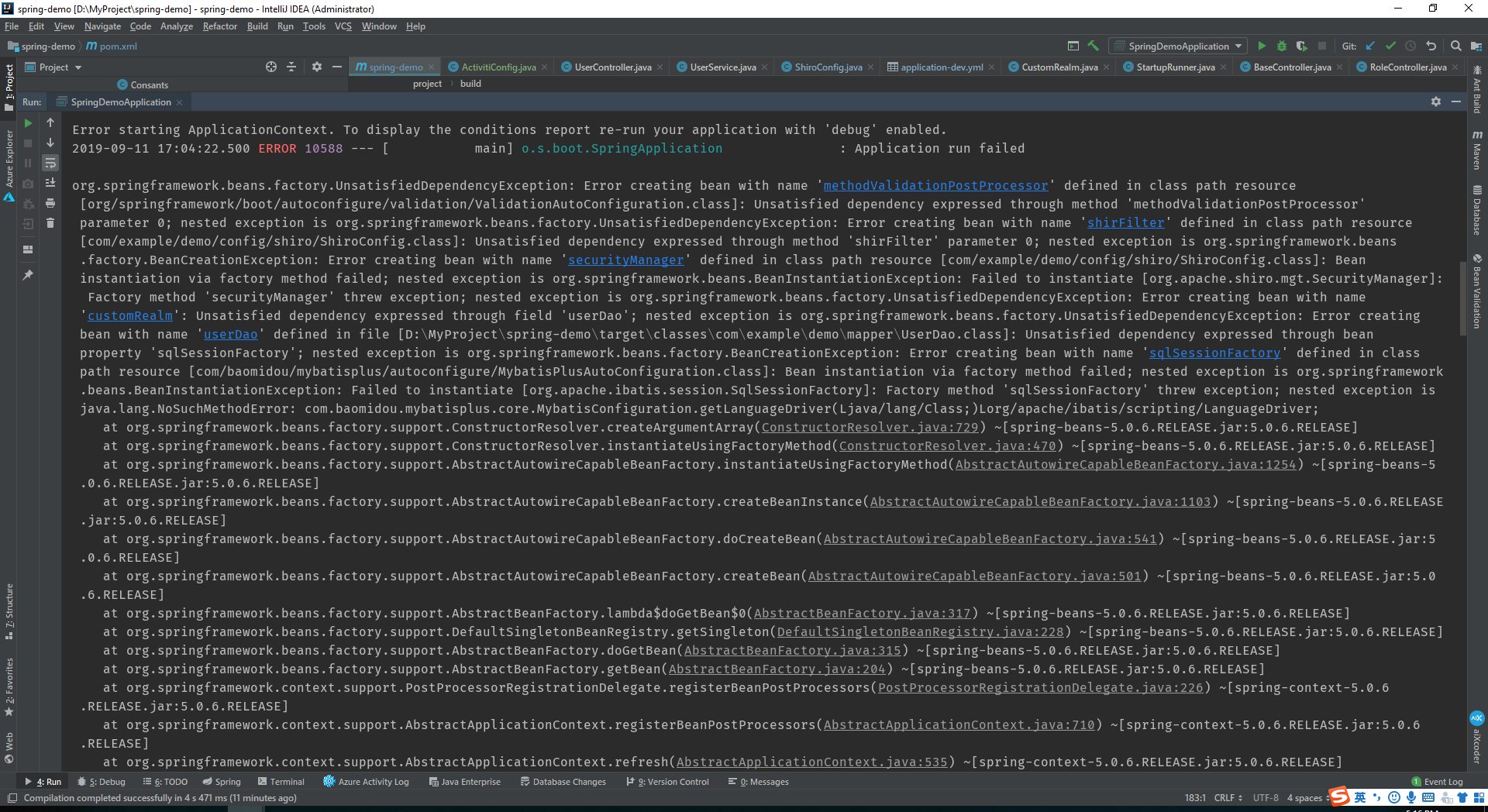1488x812 pixels.
Task: Open the 6: TODO tool window
Action: pos(165,782)
